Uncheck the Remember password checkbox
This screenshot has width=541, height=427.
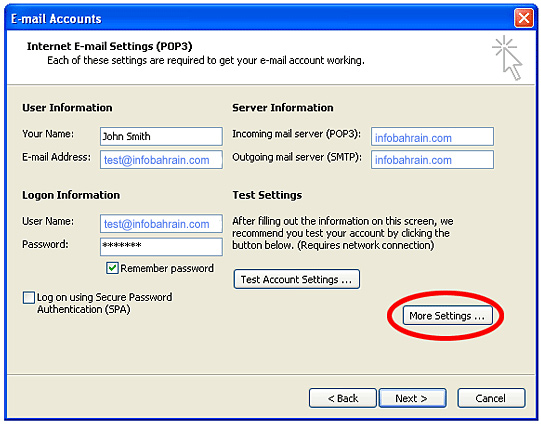point(112,268)
